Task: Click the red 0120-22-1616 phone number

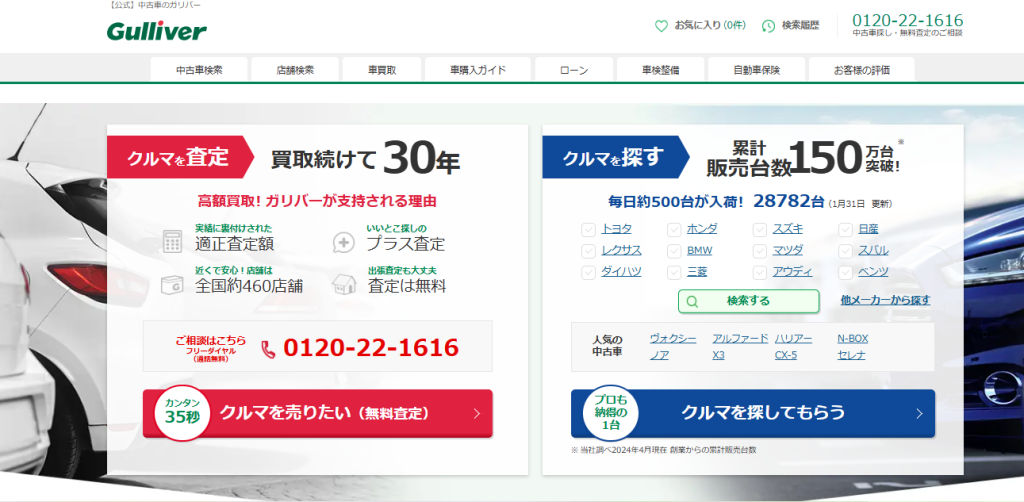Action: [371, 348]
